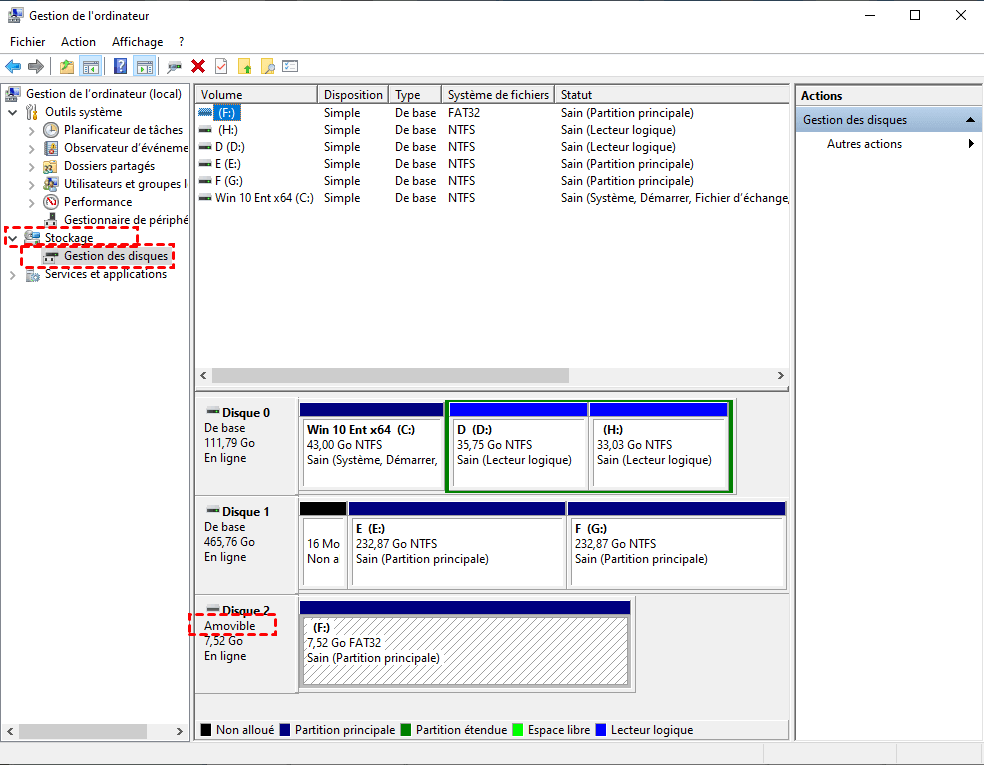Click the Properties checkmark page toolbar icon
This screenshot has height=765, width=984.
click(220, 66)
